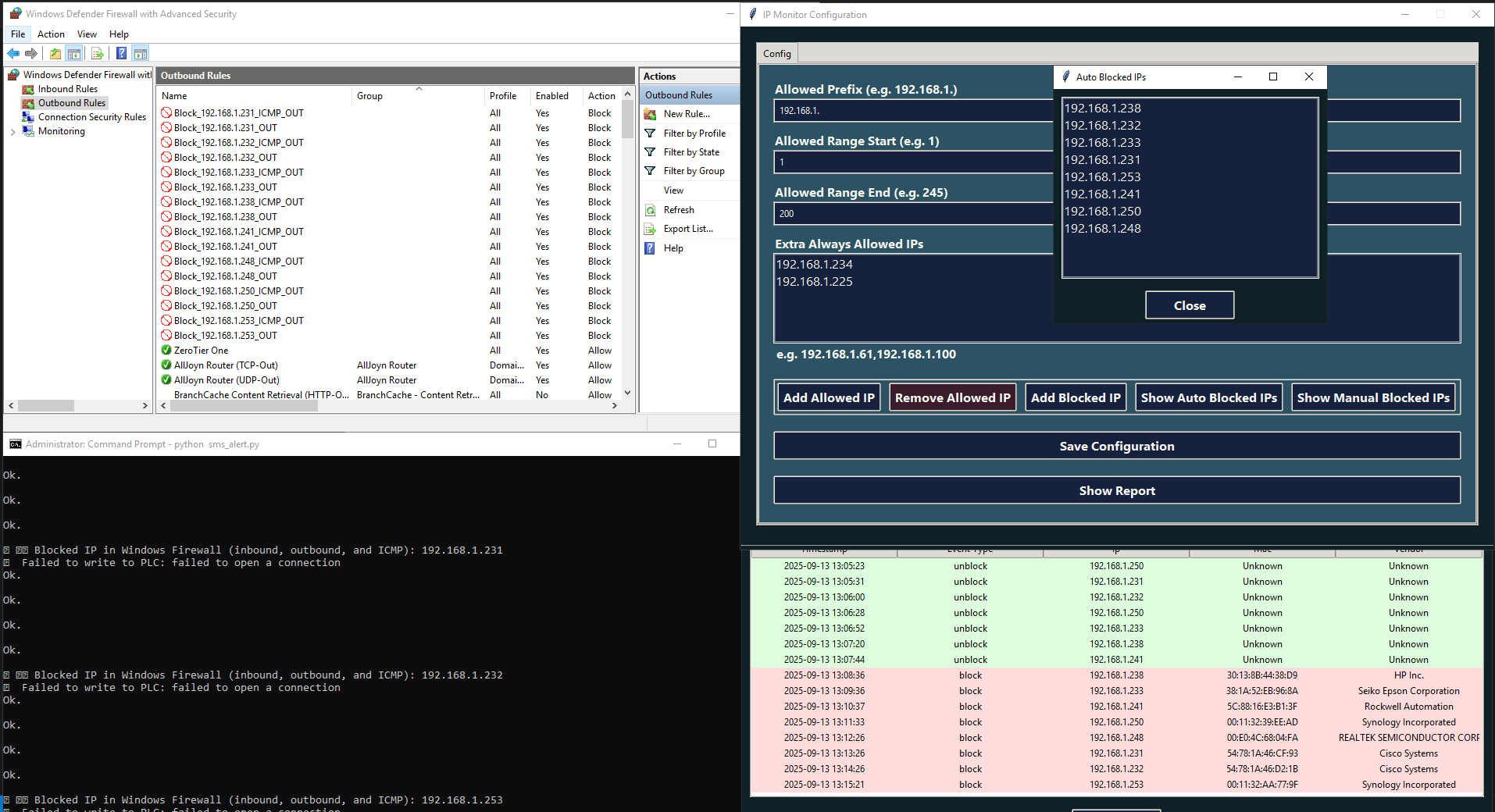Click the Refresh icon in Actions pane
Viewport: 1495px width, 812px height.
tap(650, 210)
